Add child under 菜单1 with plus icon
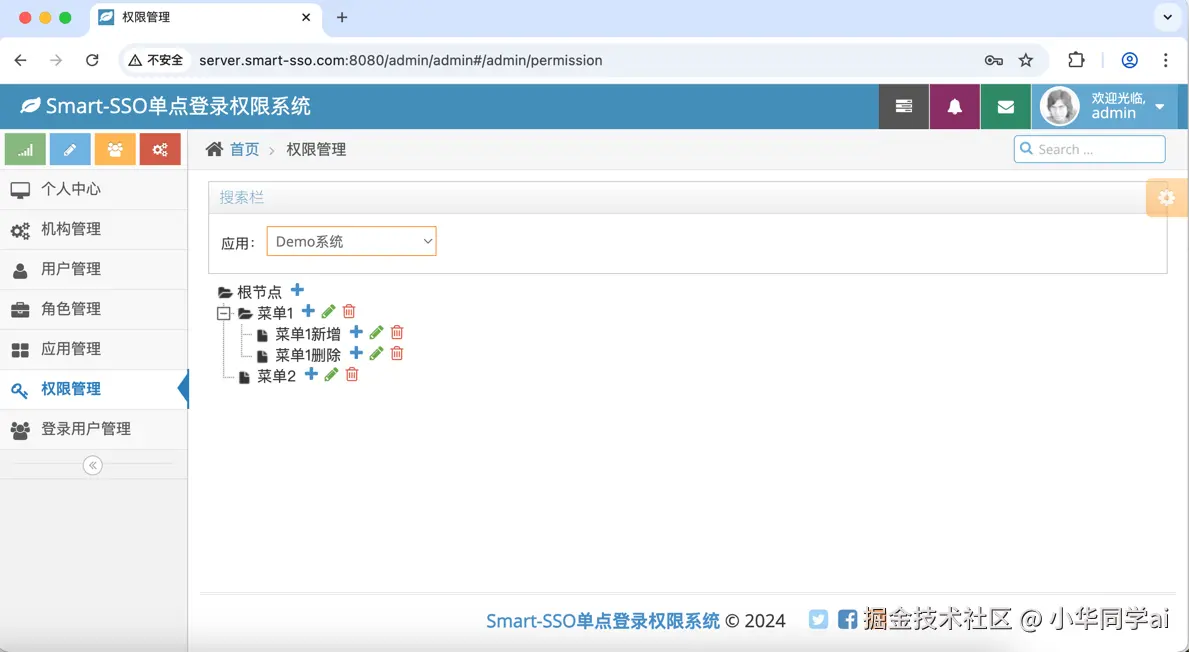The height and width of the screenshot is (652, 1189). 308,311
